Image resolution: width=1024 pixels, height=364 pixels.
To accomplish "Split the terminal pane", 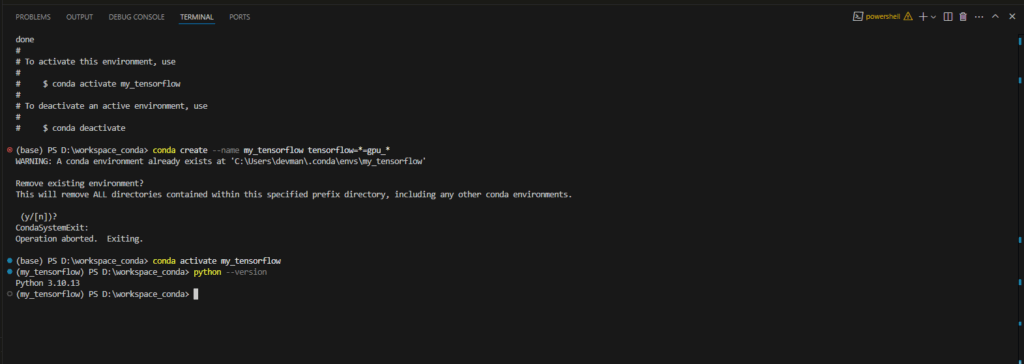I will pyautogui.click(x=948, y=17).
